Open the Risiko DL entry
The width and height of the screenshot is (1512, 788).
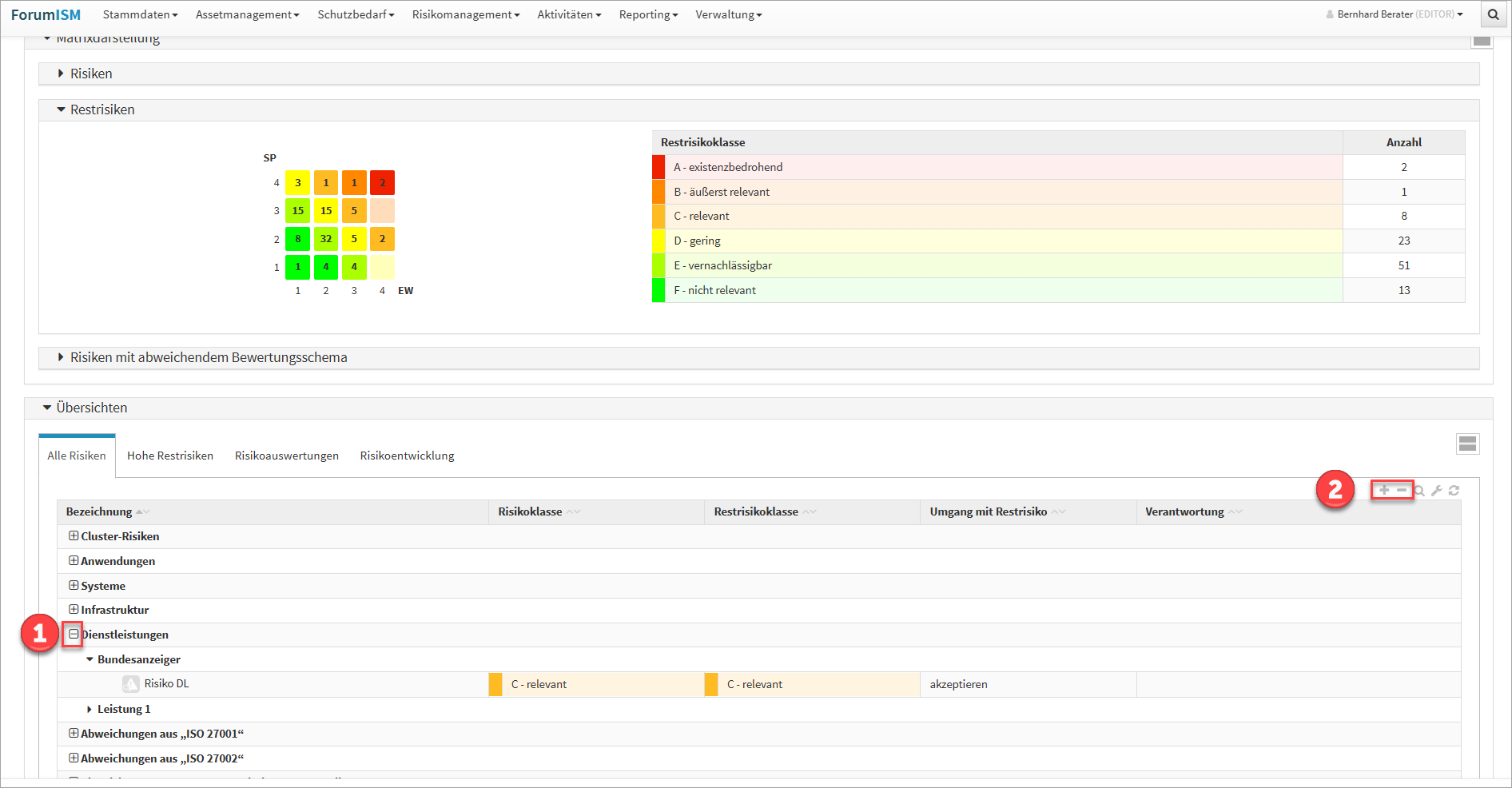tap(166, 684)
